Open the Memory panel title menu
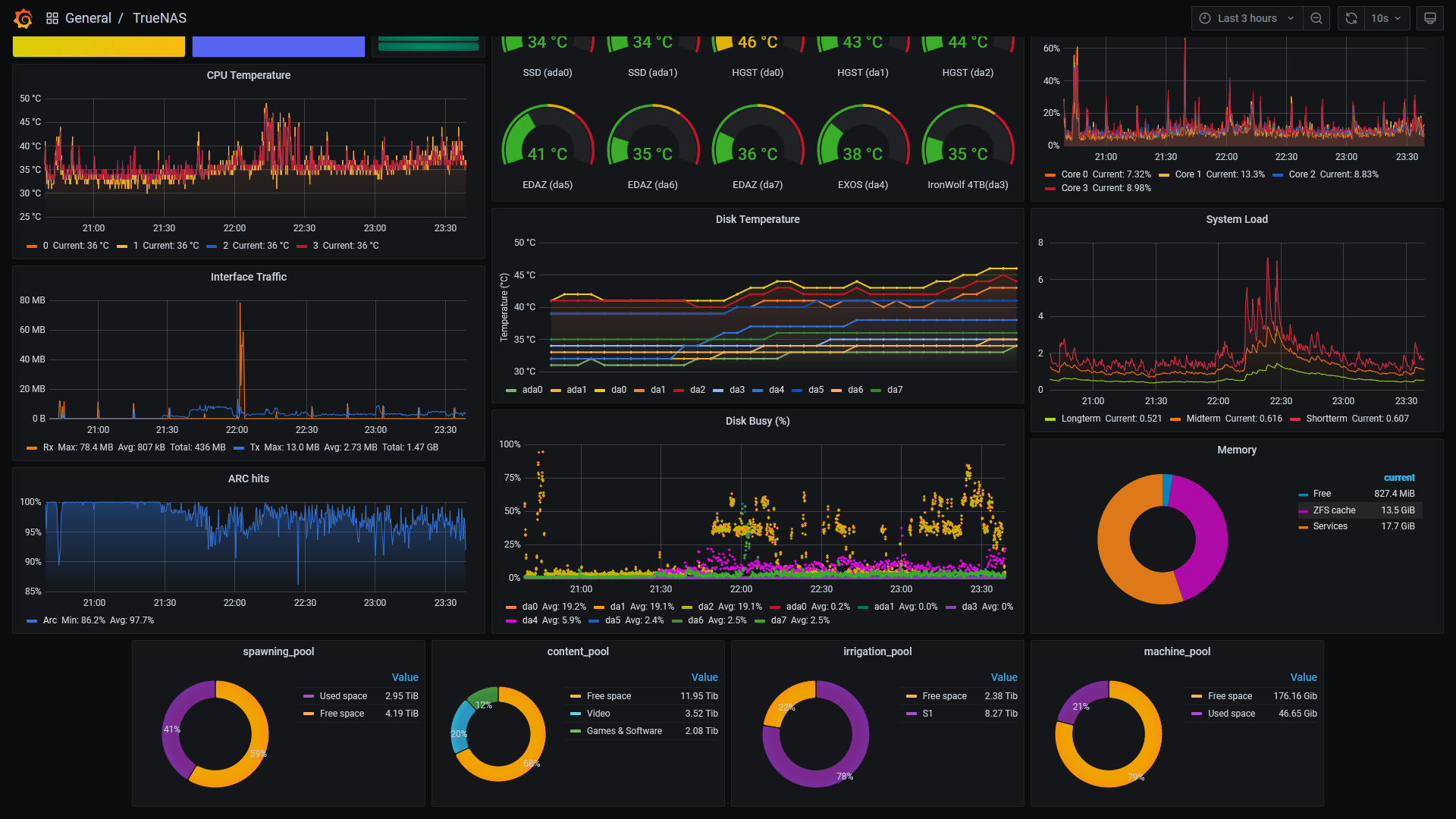Screen dimensions: 1456x819 point(1237,450)
